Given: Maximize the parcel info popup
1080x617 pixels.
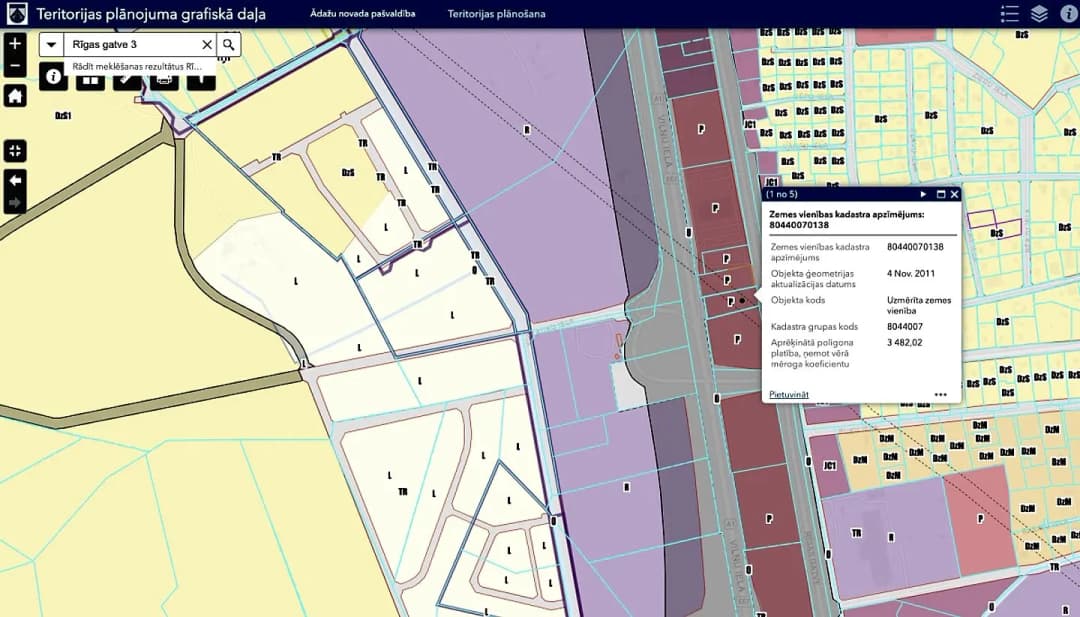Looking at the screenshot, I should point(941,194).
